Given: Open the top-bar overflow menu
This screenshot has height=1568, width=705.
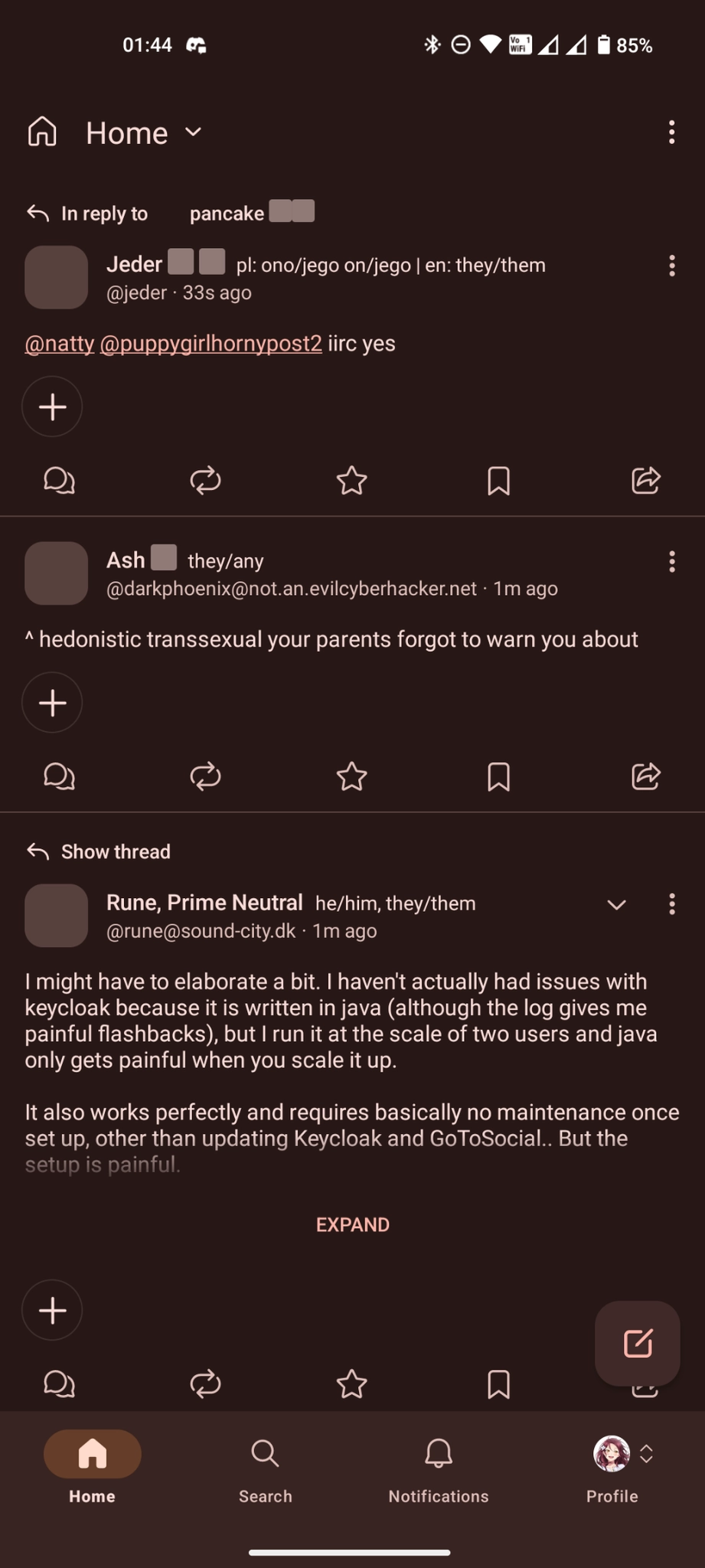Looking at the screenshot, I should pyautogui.click(x=671, y=132).
